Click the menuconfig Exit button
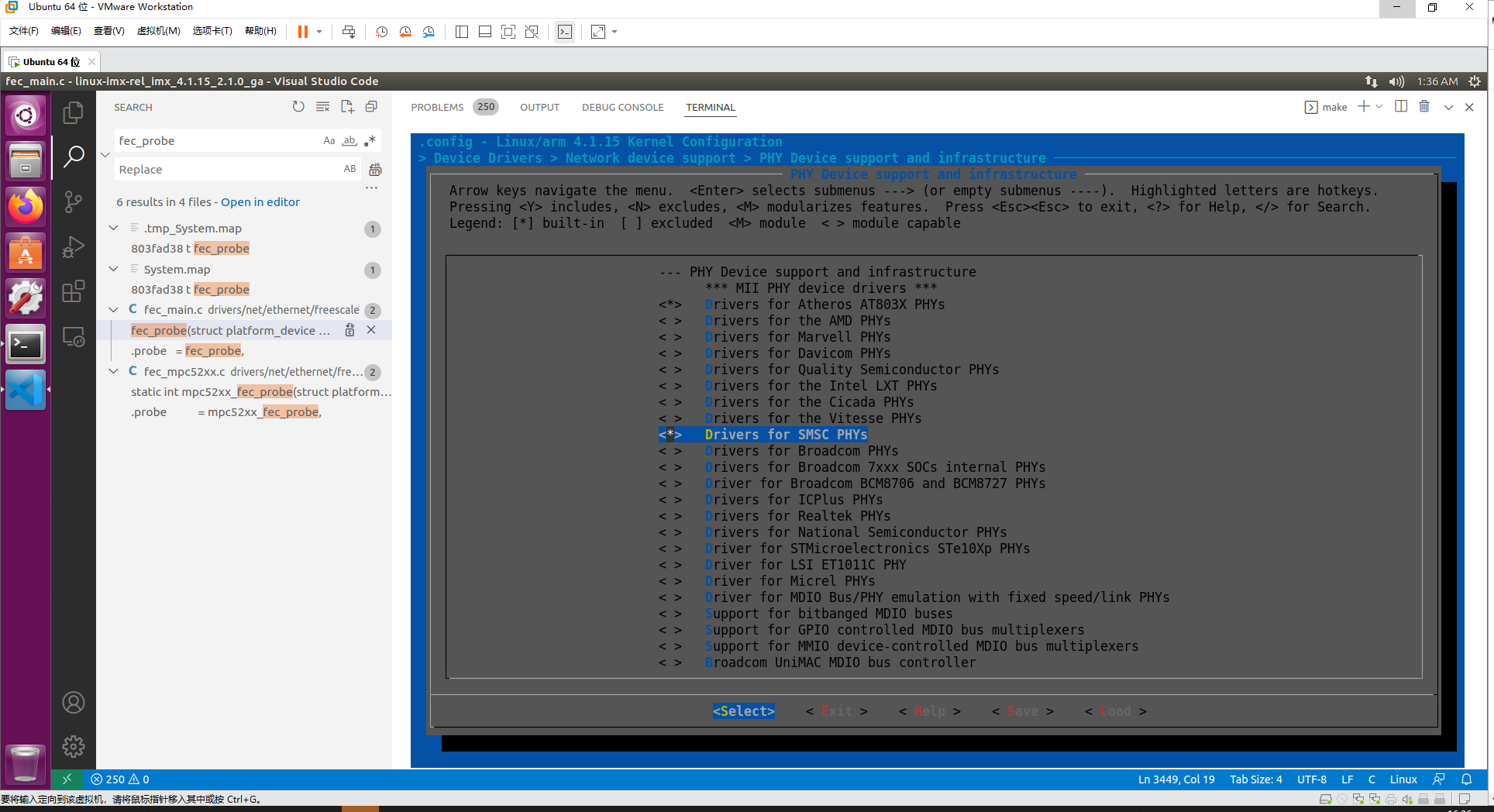Screen dimensions: 1494x812 pos(837,711)
